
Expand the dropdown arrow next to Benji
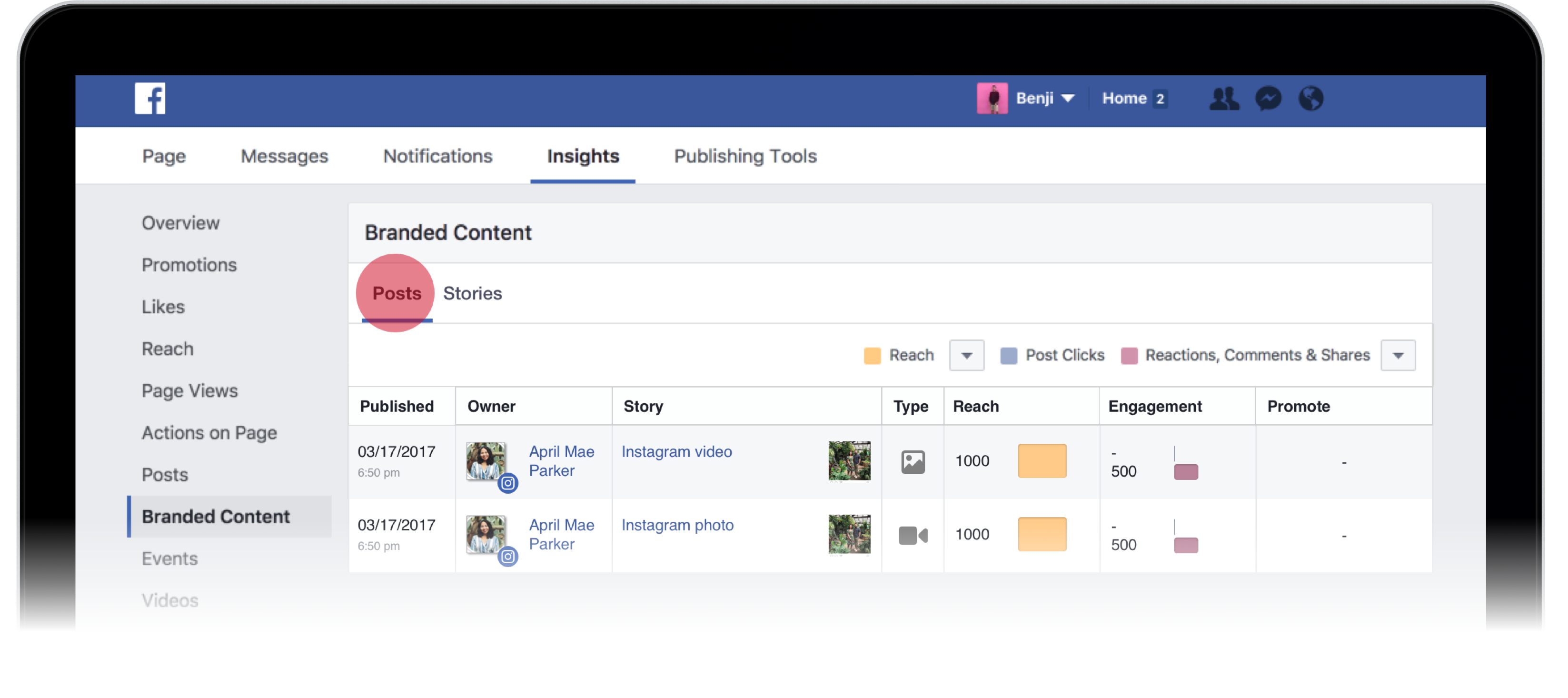tap(1068, 98)
